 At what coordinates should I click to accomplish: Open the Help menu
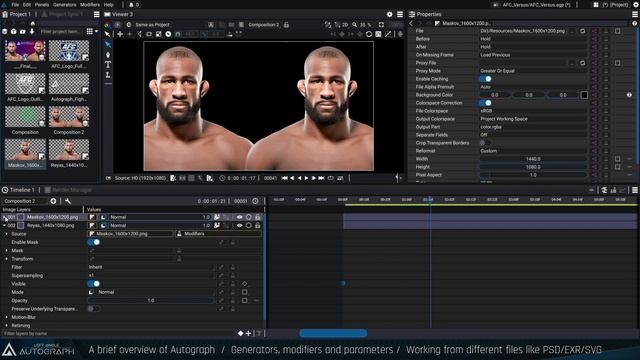point(109,4)
